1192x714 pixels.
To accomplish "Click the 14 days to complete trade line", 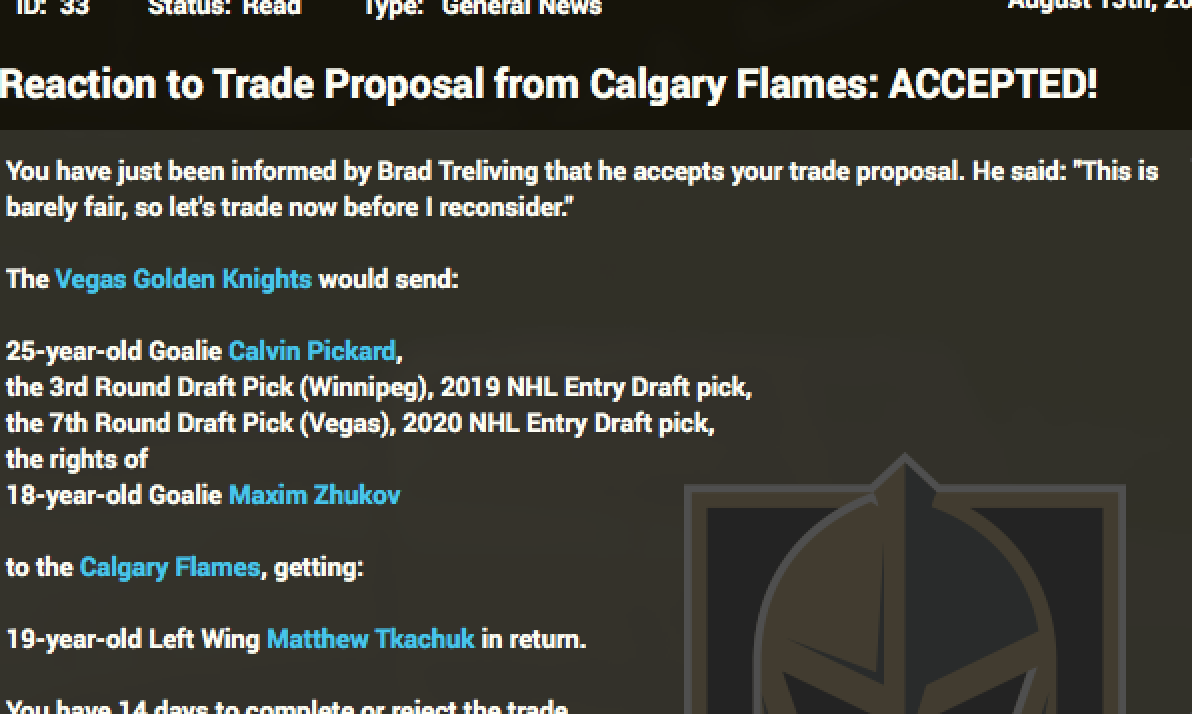I will (x=287, y=707).
